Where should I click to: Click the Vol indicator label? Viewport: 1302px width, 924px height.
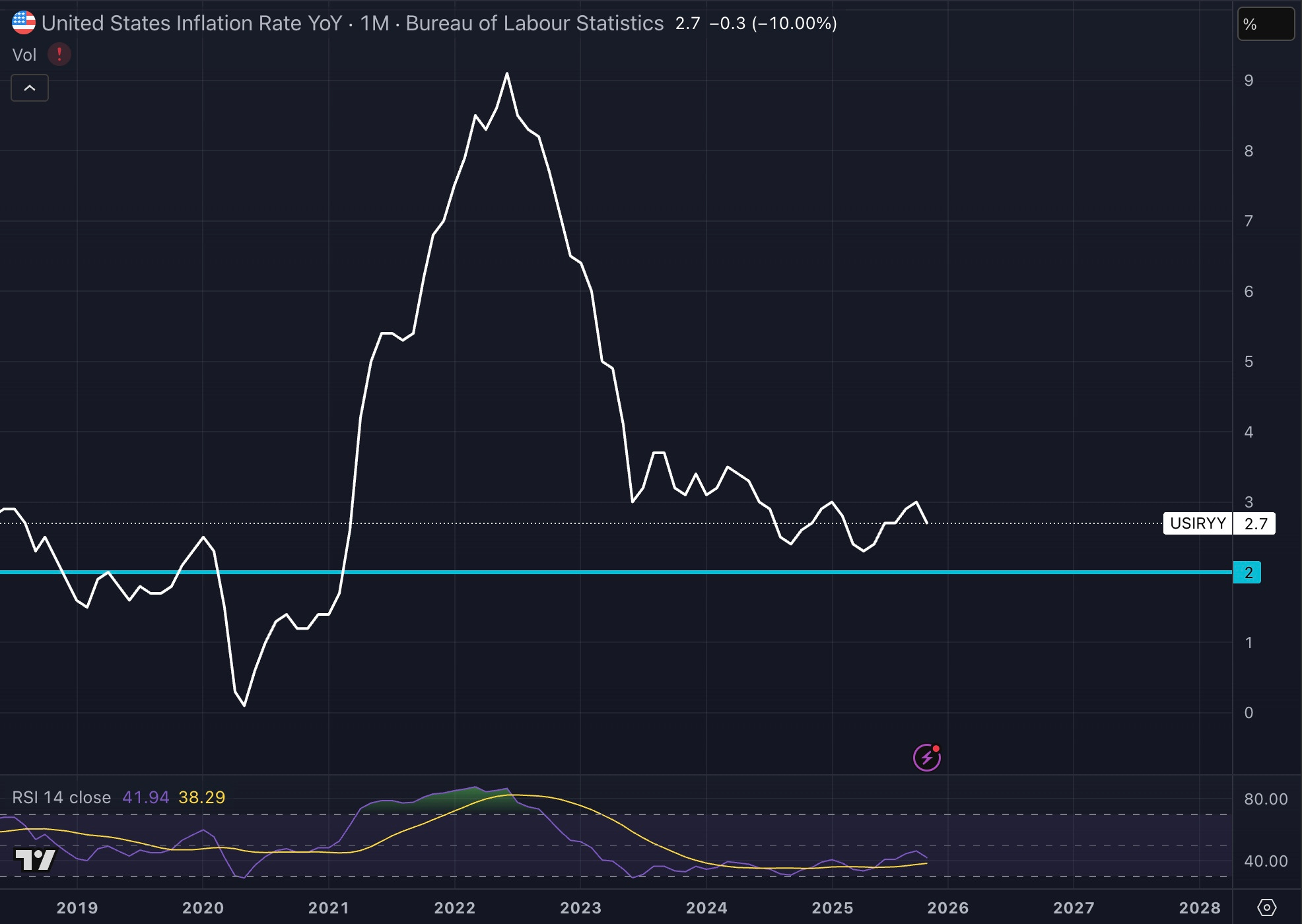click(x=24, y=55)
